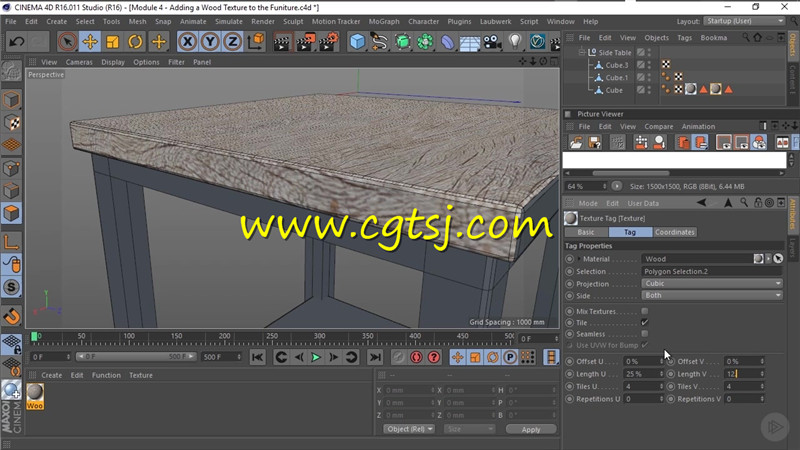
Task: Select the Live Selection tool
Action: 67,41
